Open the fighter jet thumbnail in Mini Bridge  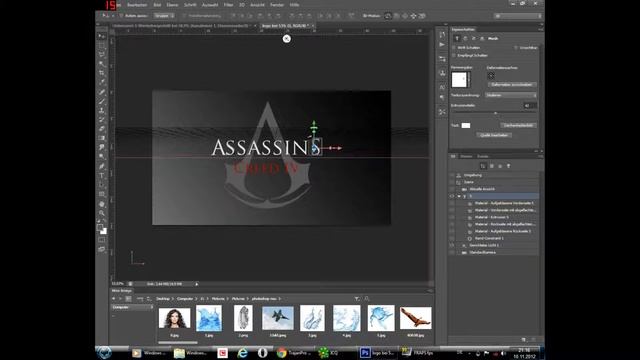(278, 318)
